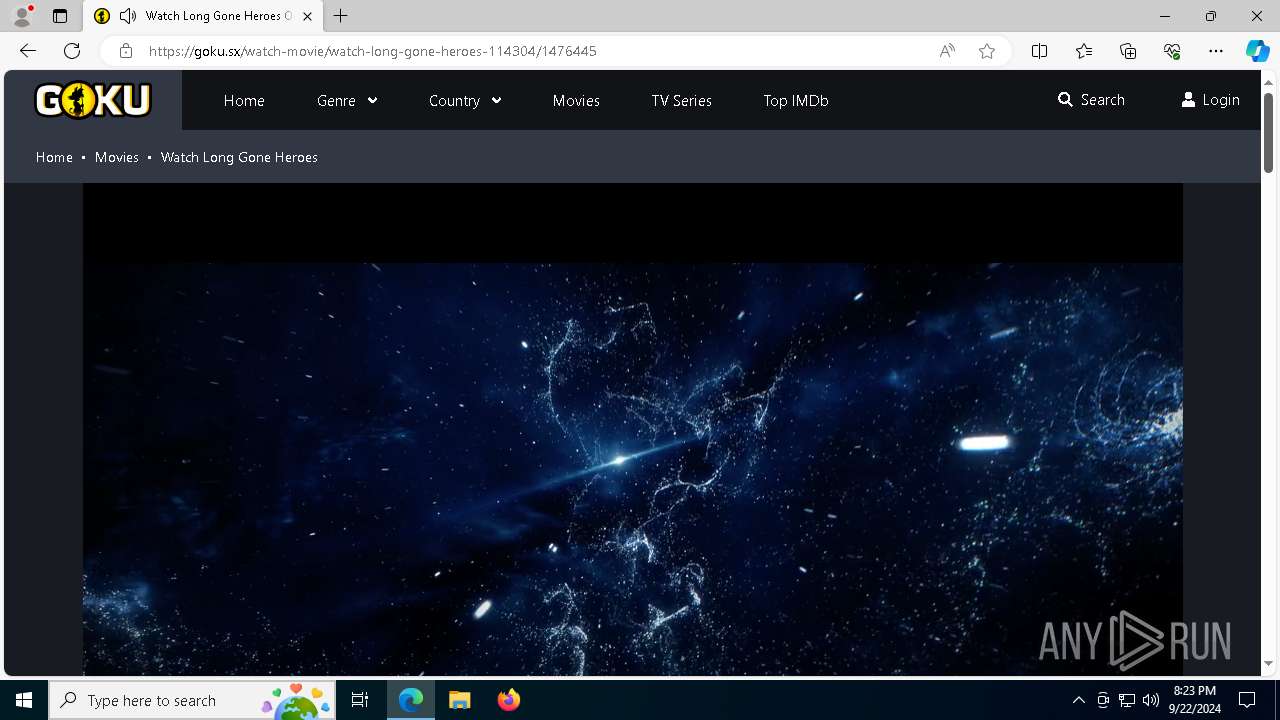
Task: Follow the Movies breadcrumb link
Action: click(116, 157)
